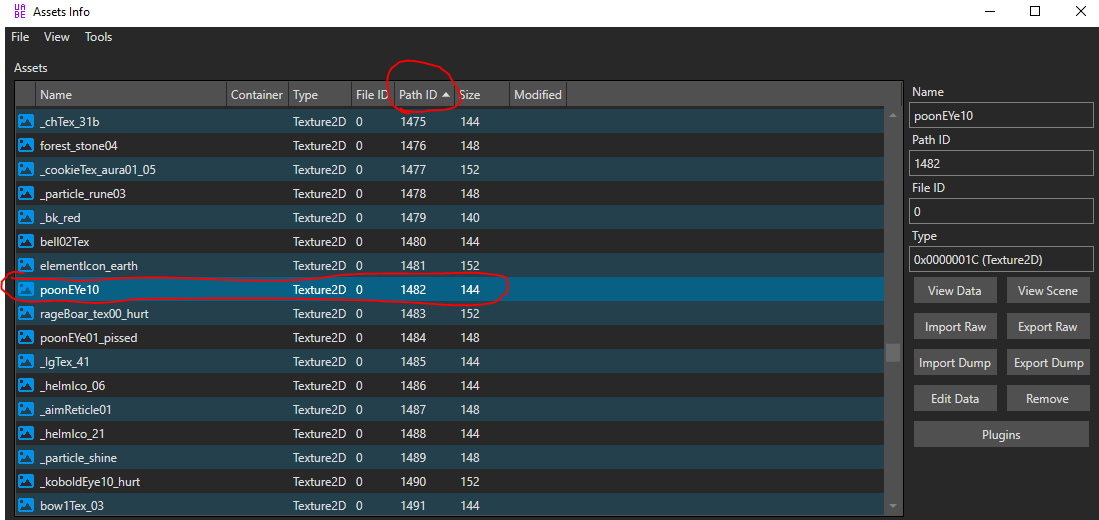The image size is (1099, 520).
Task: Click the Export Dump button
Action: (1047, 363)
